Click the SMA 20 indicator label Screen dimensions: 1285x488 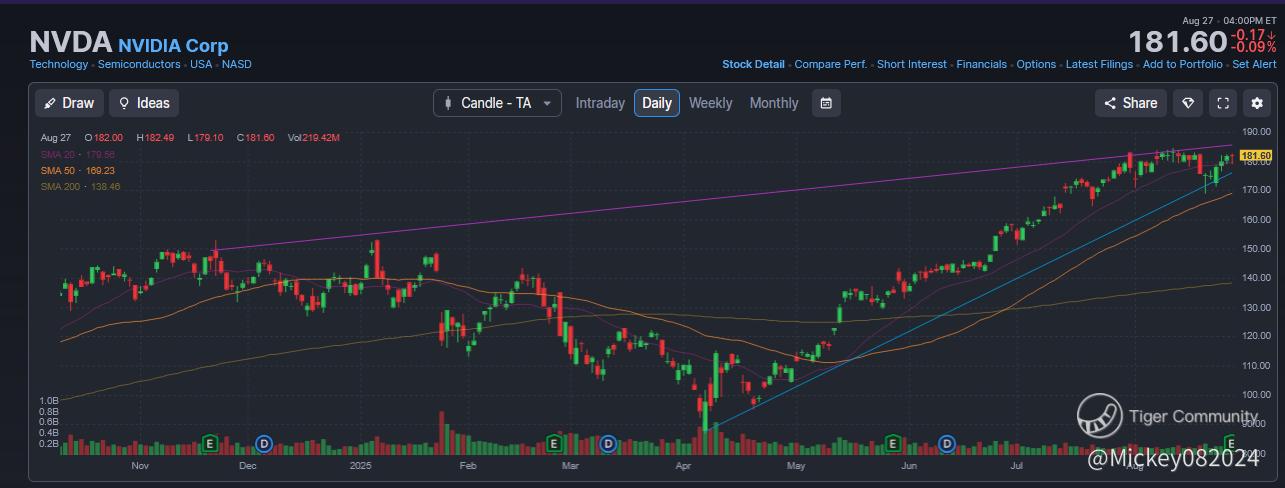[78, 155]
